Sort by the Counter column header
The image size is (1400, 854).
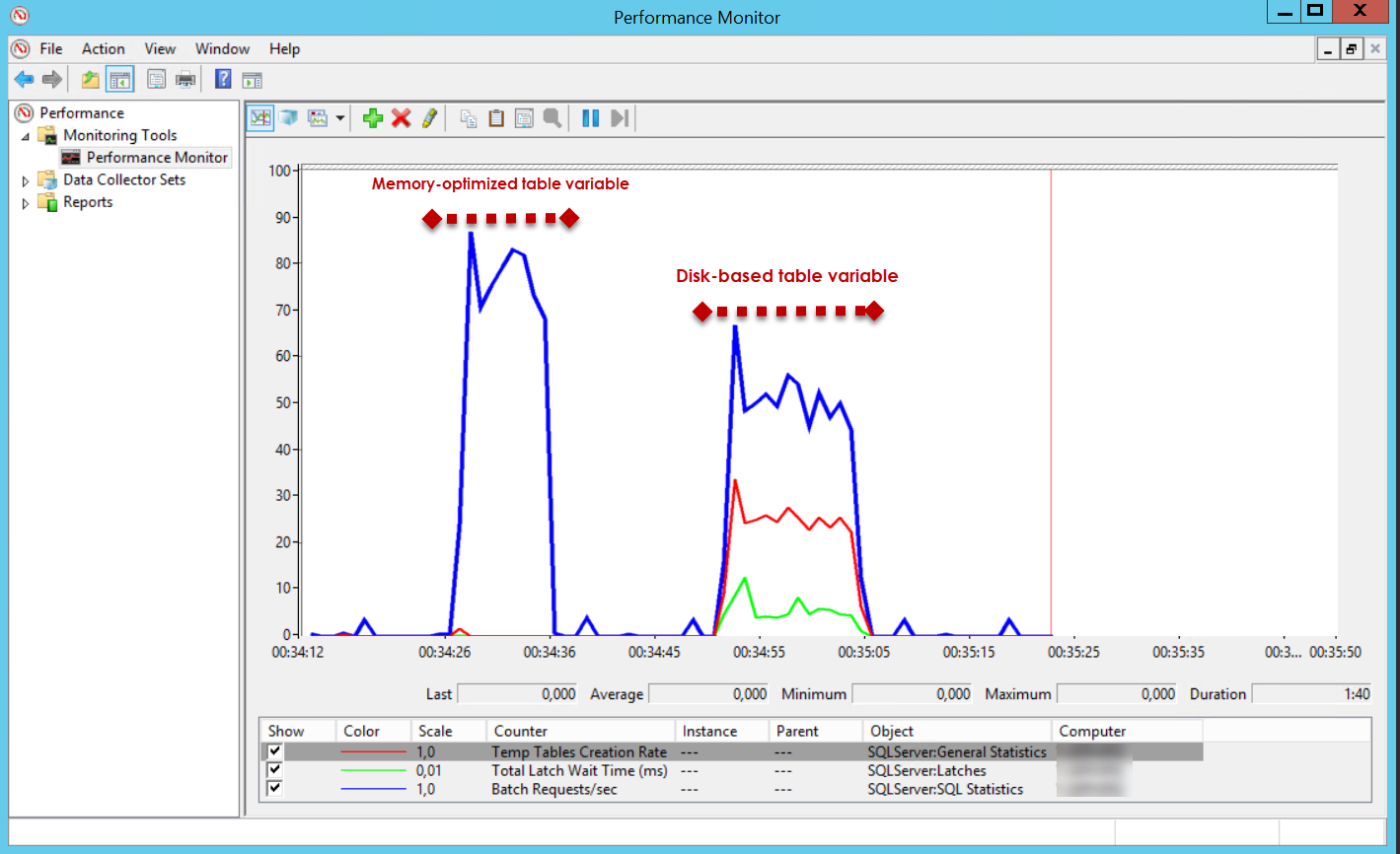tap(581, 731)
